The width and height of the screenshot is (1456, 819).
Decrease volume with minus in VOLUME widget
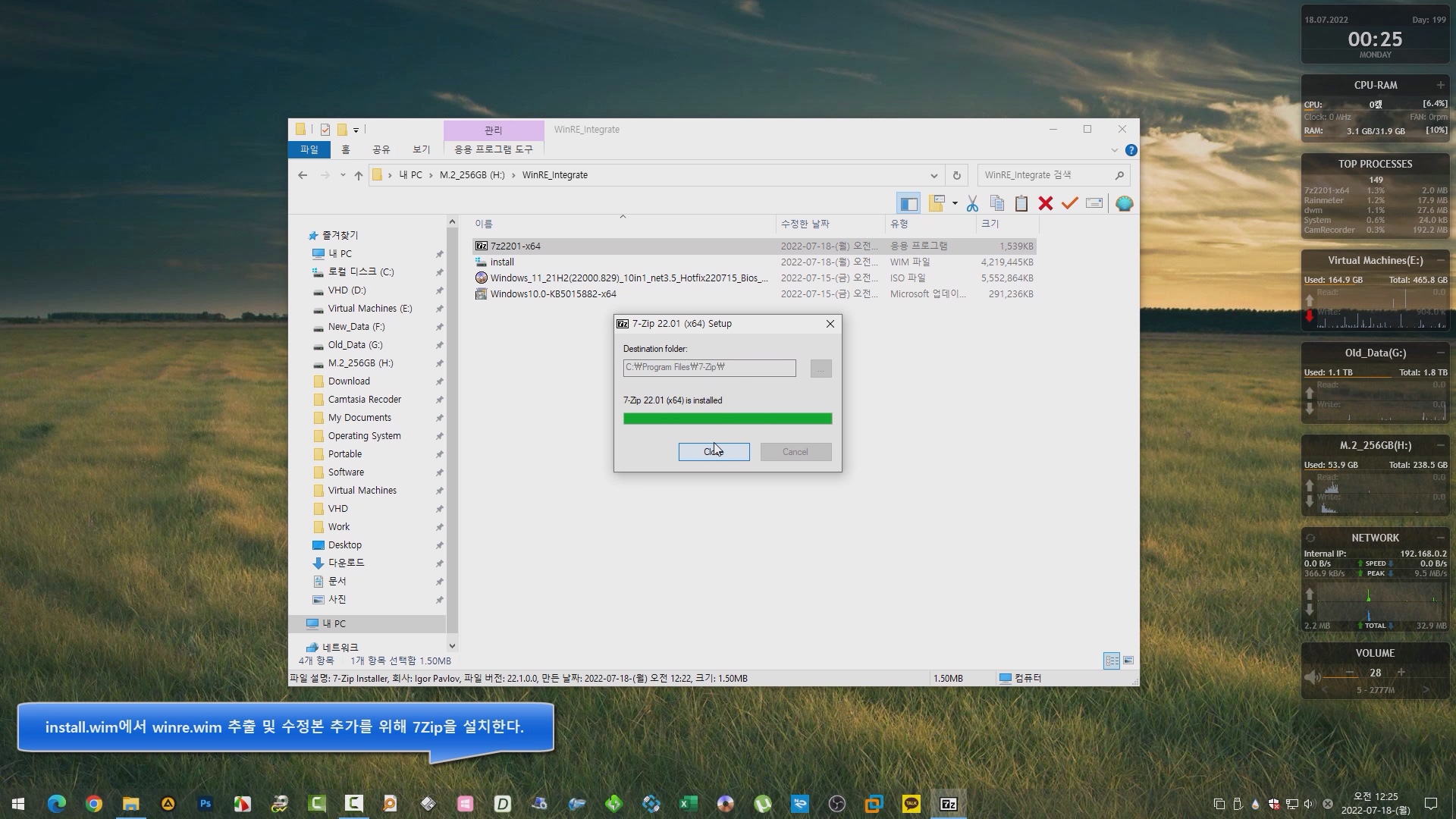[1350, 673]
